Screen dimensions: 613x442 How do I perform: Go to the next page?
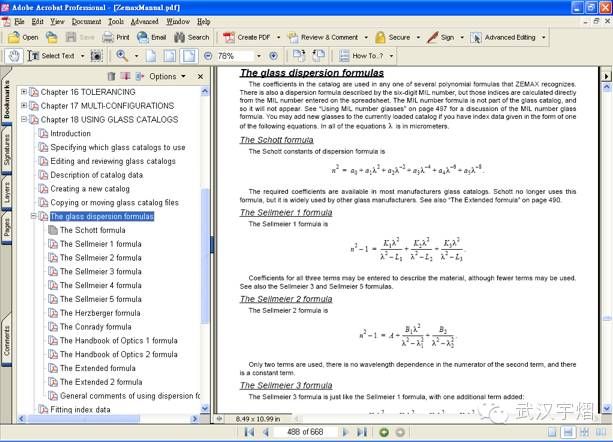[x=345, y=432]
